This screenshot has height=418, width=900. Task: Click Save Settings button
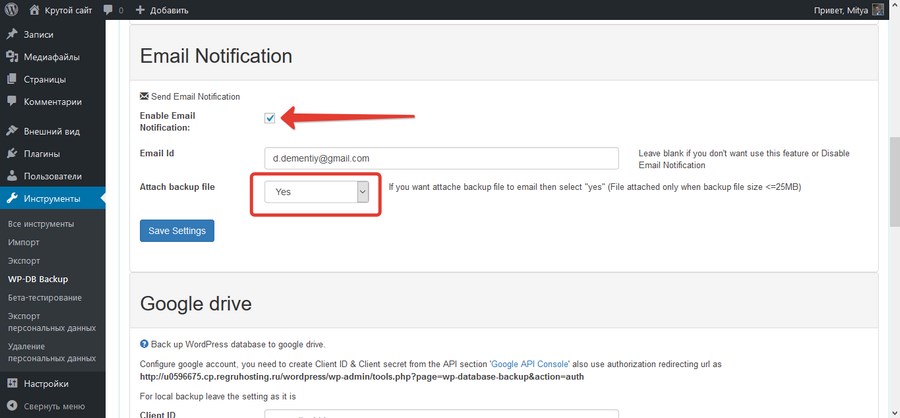[x=177, y=231]
